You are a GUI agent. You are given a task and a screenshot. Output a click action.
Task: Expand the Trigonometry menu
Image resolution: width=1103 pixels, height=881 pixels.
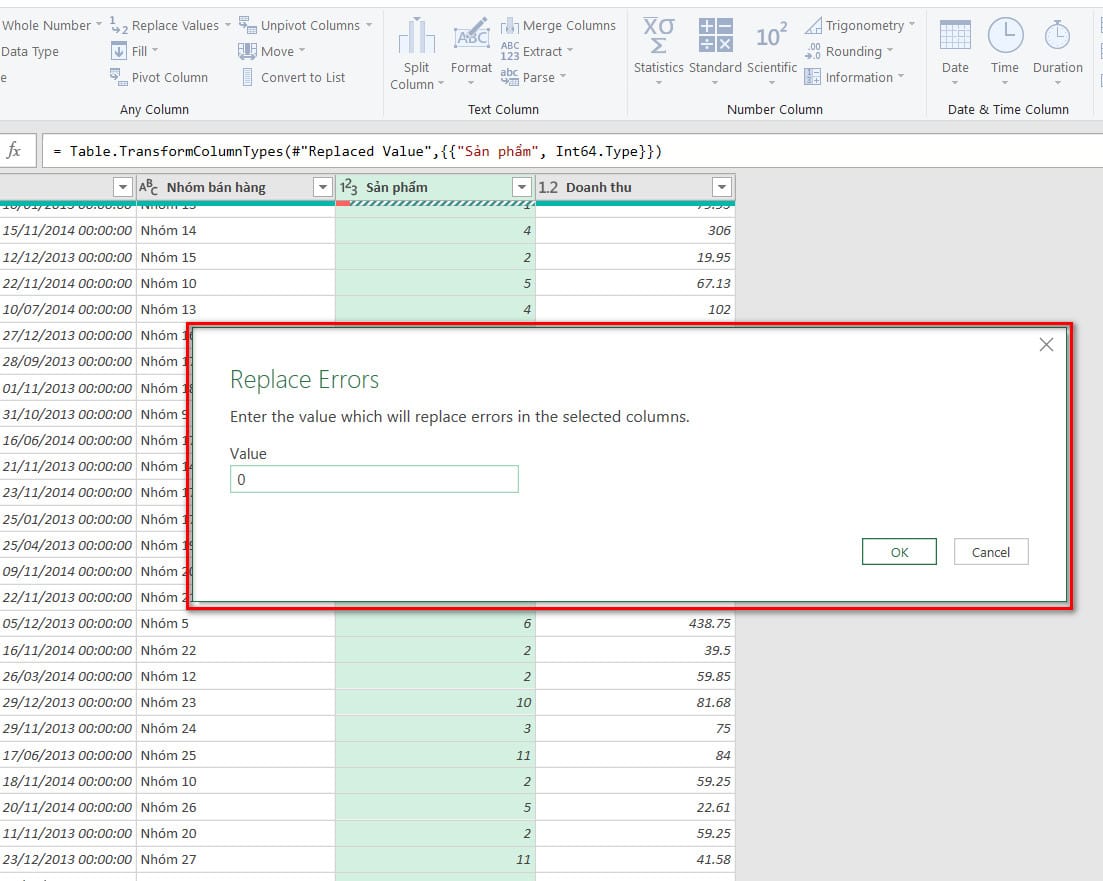pyautogui.click(x=911, y=25)
